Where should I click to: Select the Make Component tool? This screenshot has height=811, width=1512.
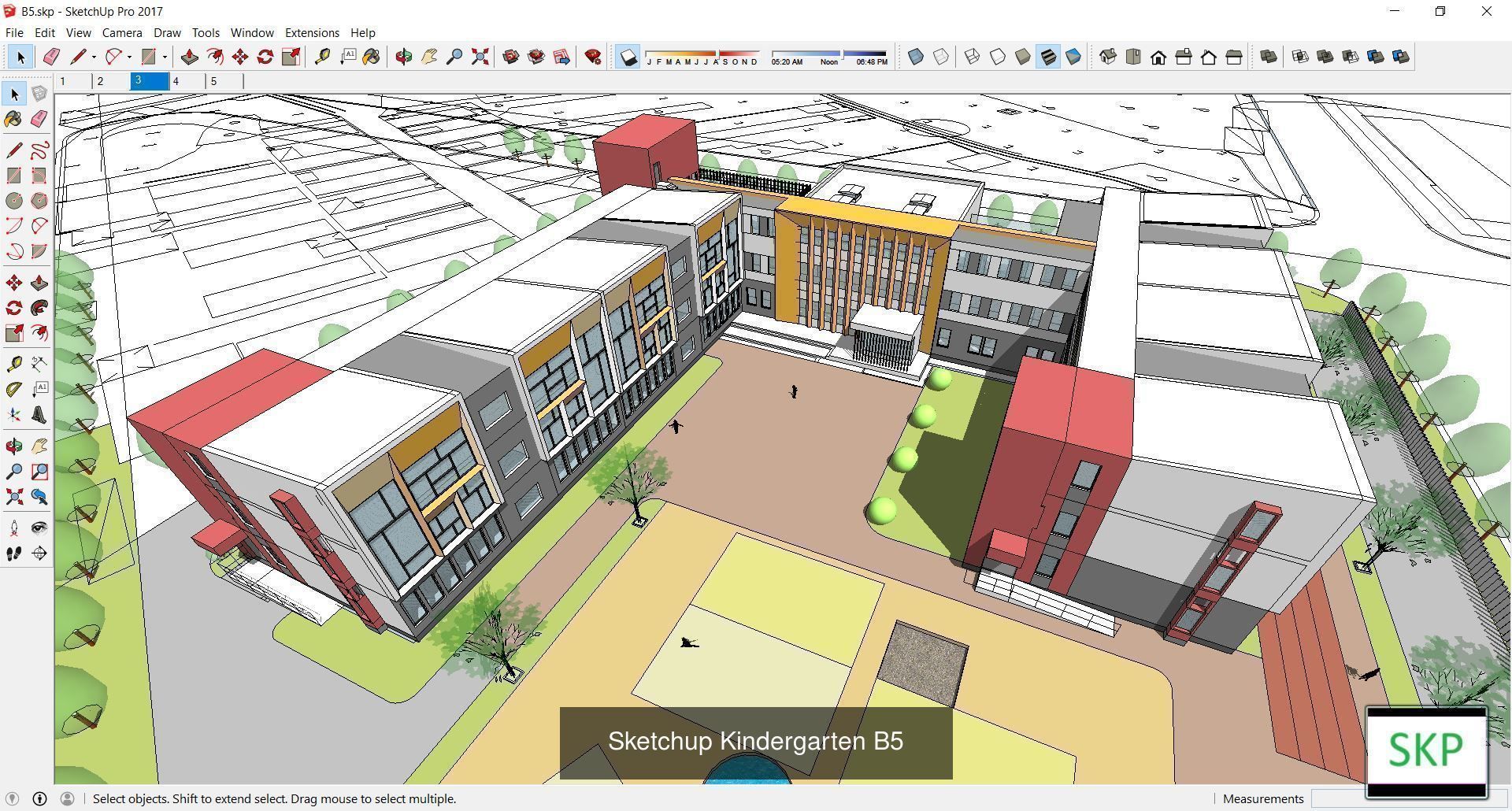tap(39, 94)
